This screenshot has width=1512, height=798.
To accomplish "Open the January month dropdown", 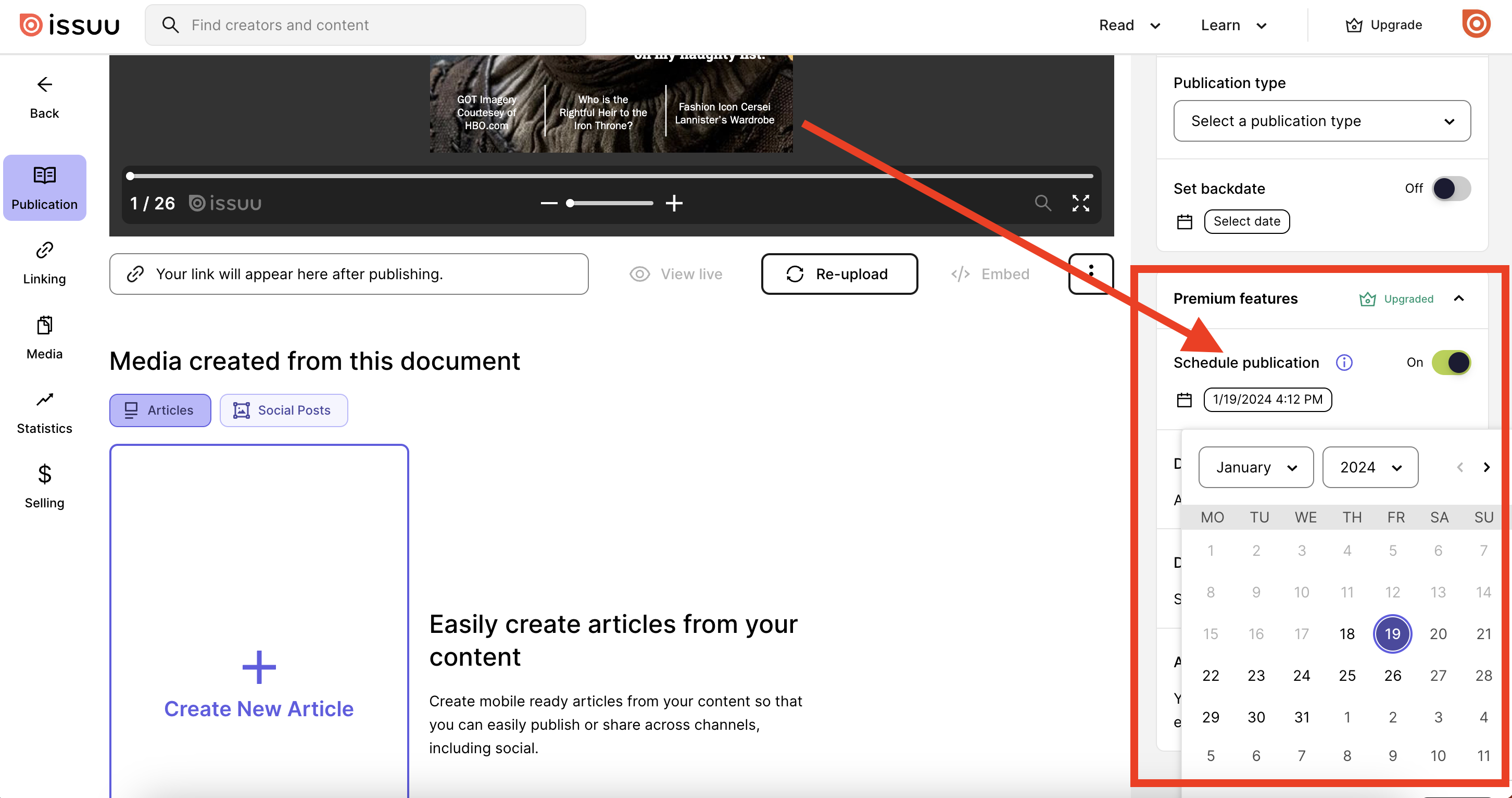I will click(x=1255, y=467).
